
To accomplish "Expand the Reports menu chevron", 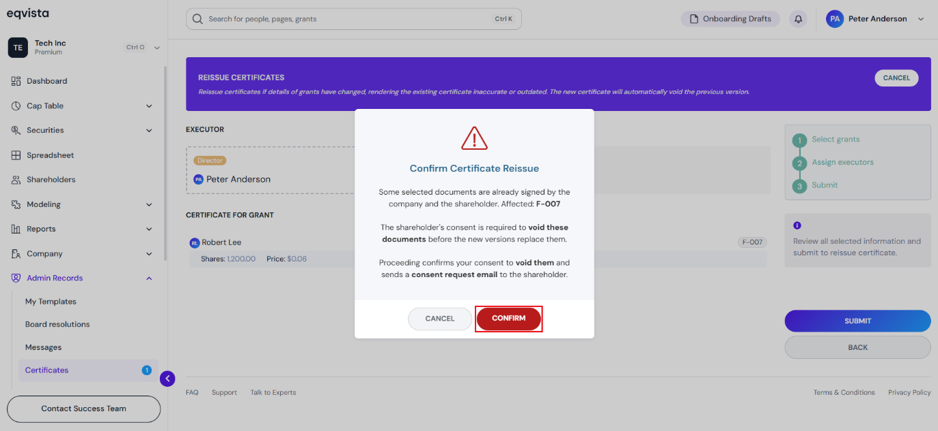I will point(149,229).
